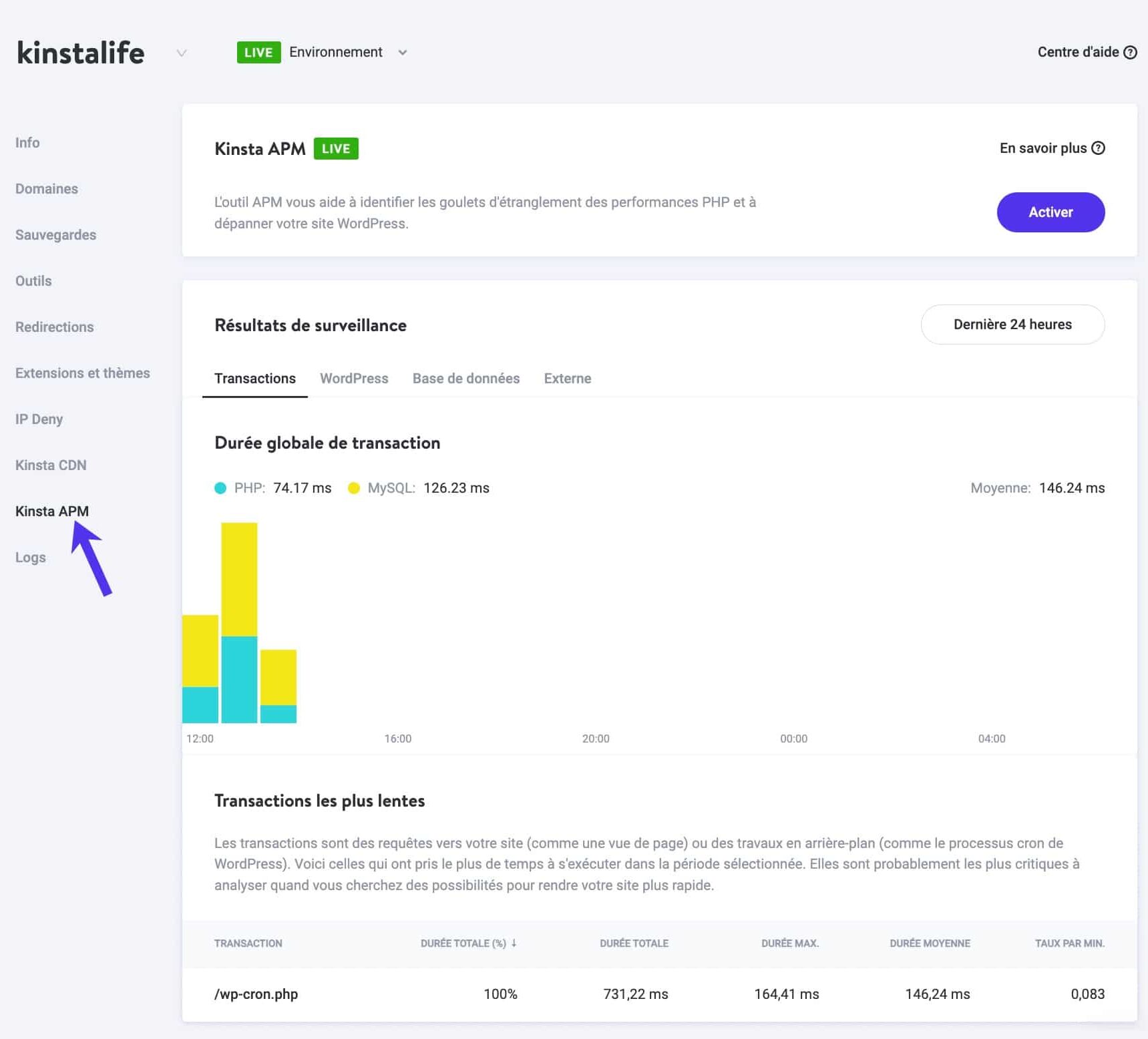Select the Externe tab
This screenshot has height=1039, width=1148.
pyautogui.click(x=567, y=378)
